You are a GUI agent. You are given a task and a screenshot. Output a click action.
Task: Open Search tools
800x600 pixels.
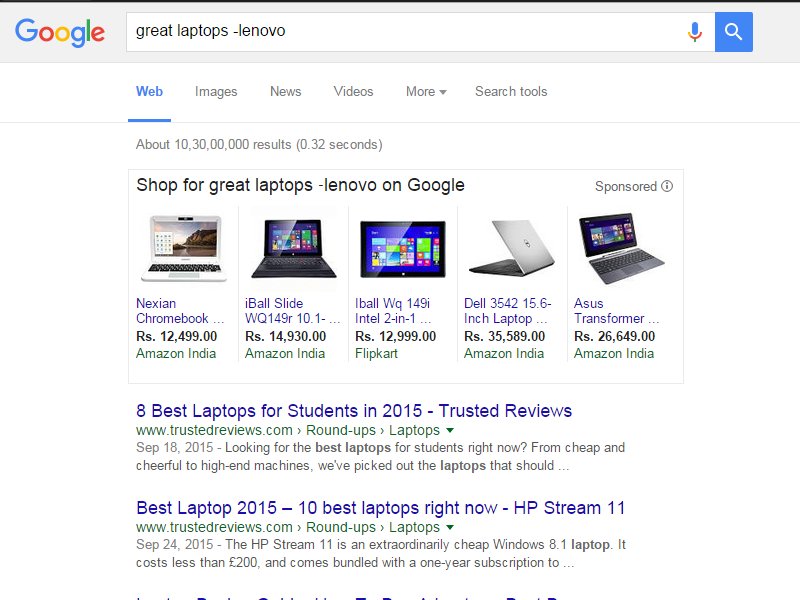(x=511, y=92)
